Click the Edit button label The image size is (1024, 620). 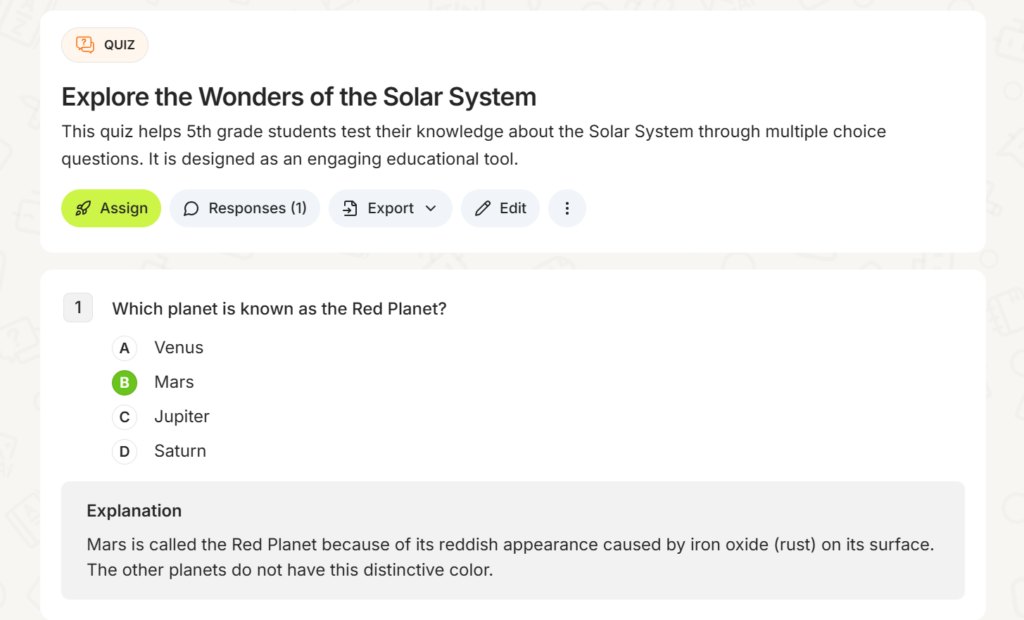click(513, 208)
